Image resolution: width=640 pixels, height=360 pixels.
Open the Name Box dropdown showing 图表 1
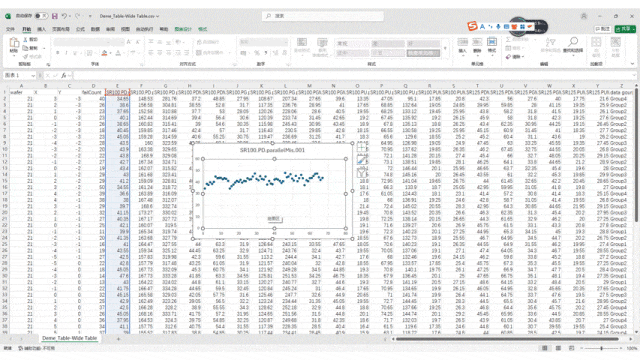tap(33, 76)
